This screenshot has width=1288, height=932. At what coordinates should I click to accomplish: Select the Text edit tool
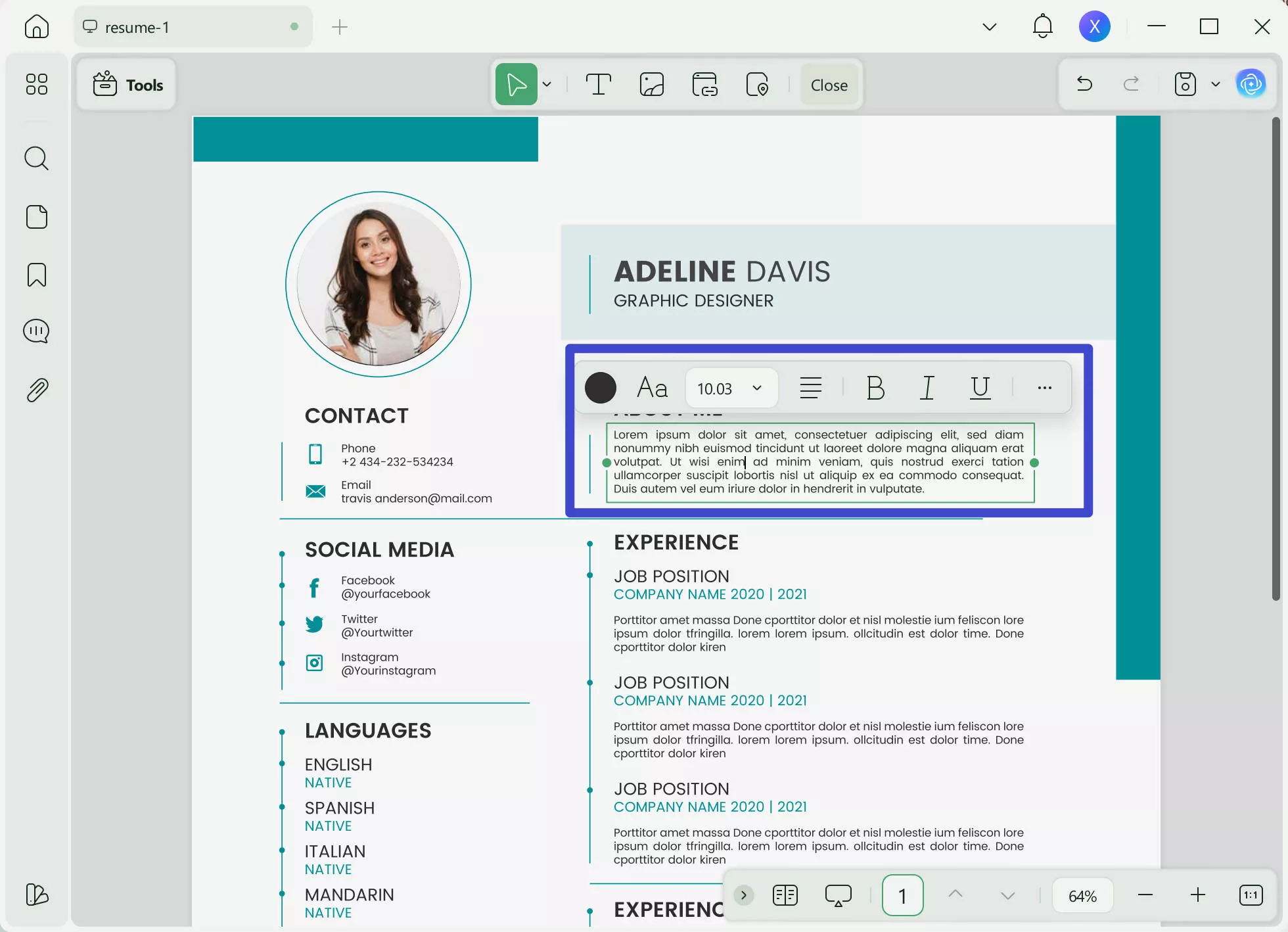tap(598, 84)
